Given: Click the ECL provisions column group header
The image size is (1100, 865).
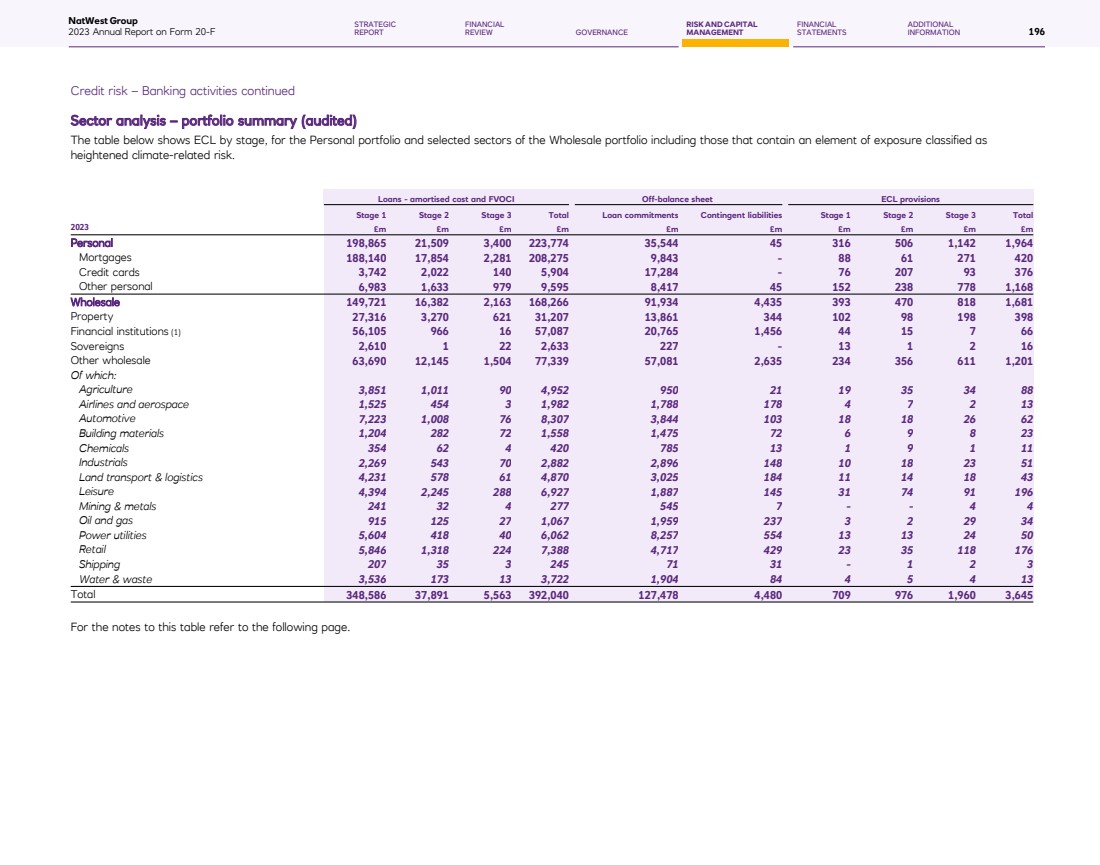Looking at the screenshot, I should pyautogui.click(x=910, y=199).
